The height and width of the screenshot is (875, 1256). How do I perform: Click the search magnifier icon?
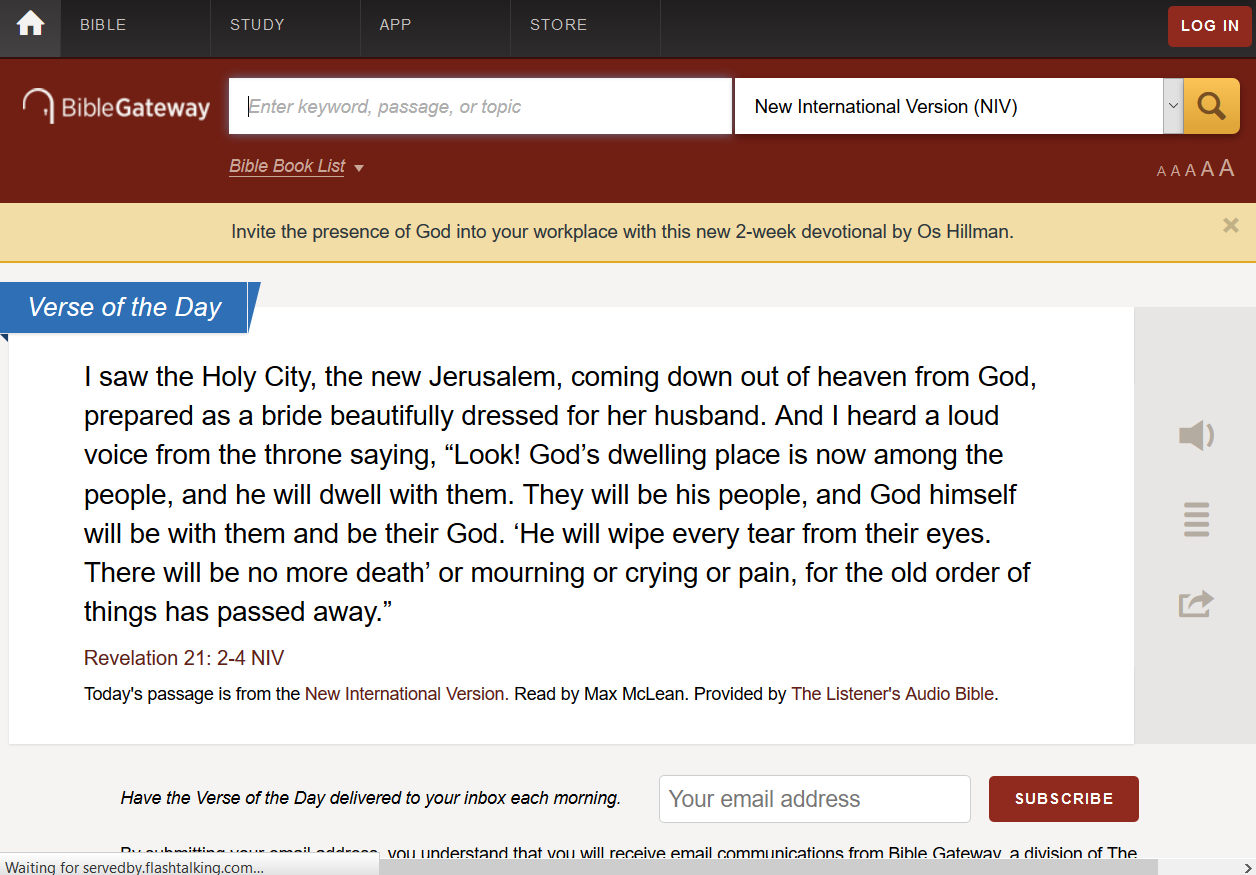click(1211, 105)
